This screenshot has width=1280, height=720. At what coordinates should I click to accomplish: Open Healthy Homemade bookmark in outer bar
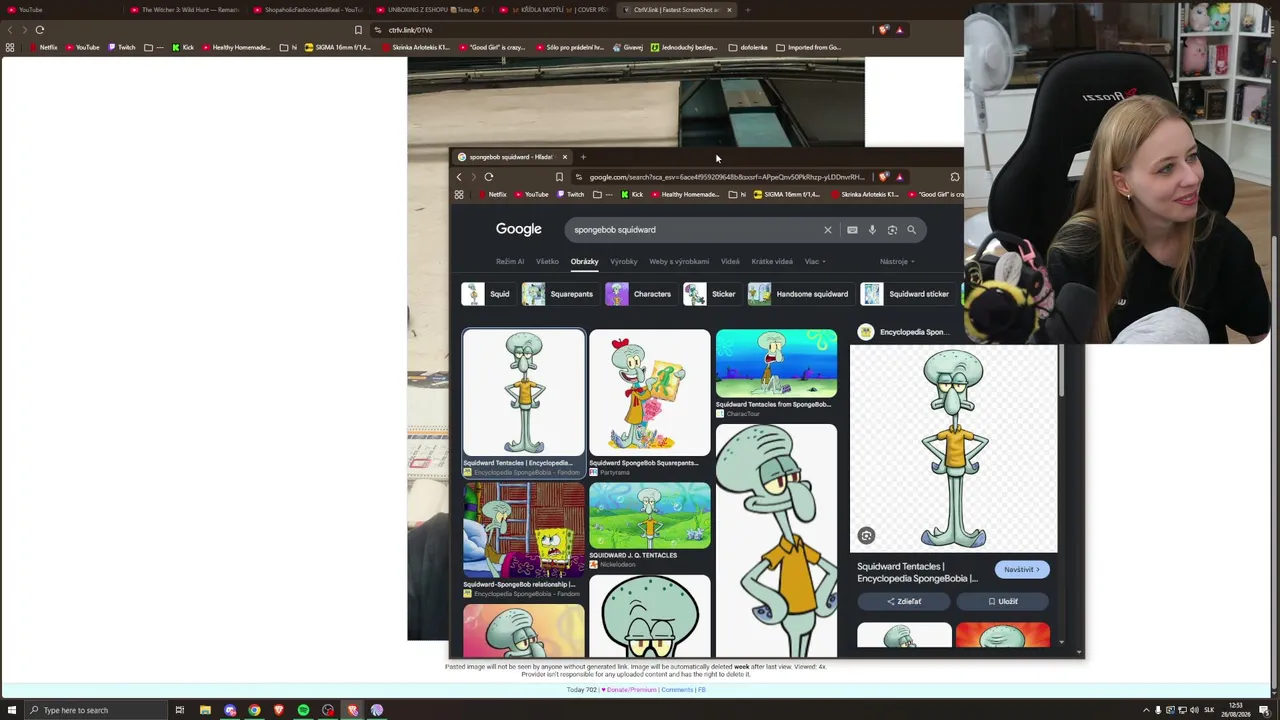[x=235, y=47]
